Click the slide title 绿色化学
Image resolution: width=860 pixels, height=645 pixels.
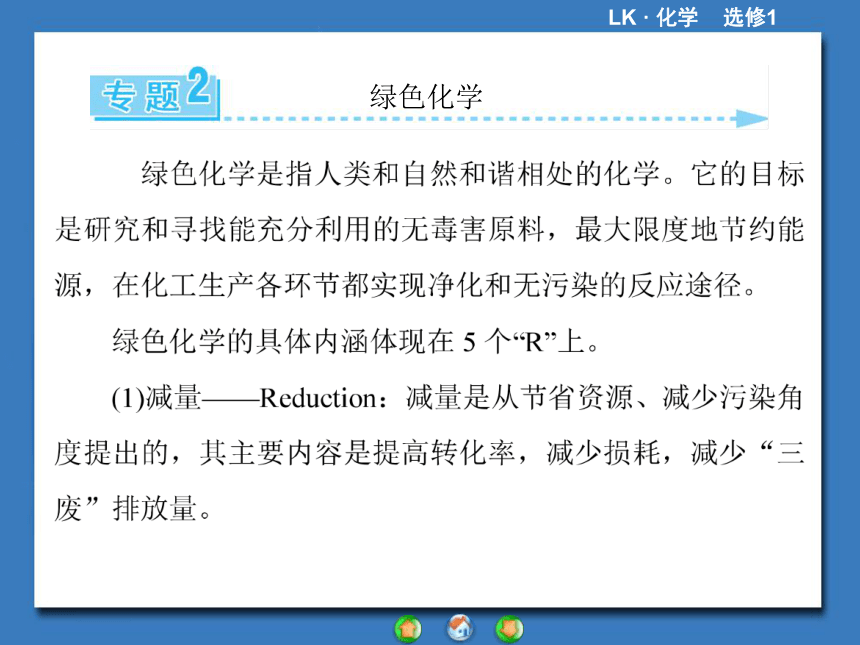[426, 97]
